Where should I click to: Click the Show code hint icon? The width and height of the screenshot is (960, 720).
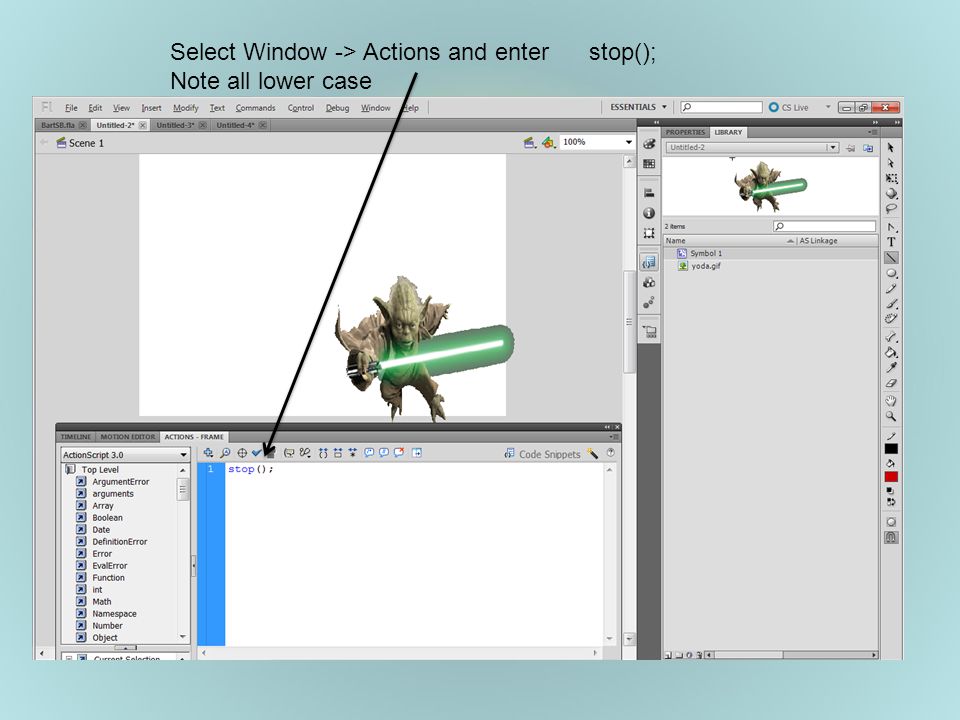288,453
